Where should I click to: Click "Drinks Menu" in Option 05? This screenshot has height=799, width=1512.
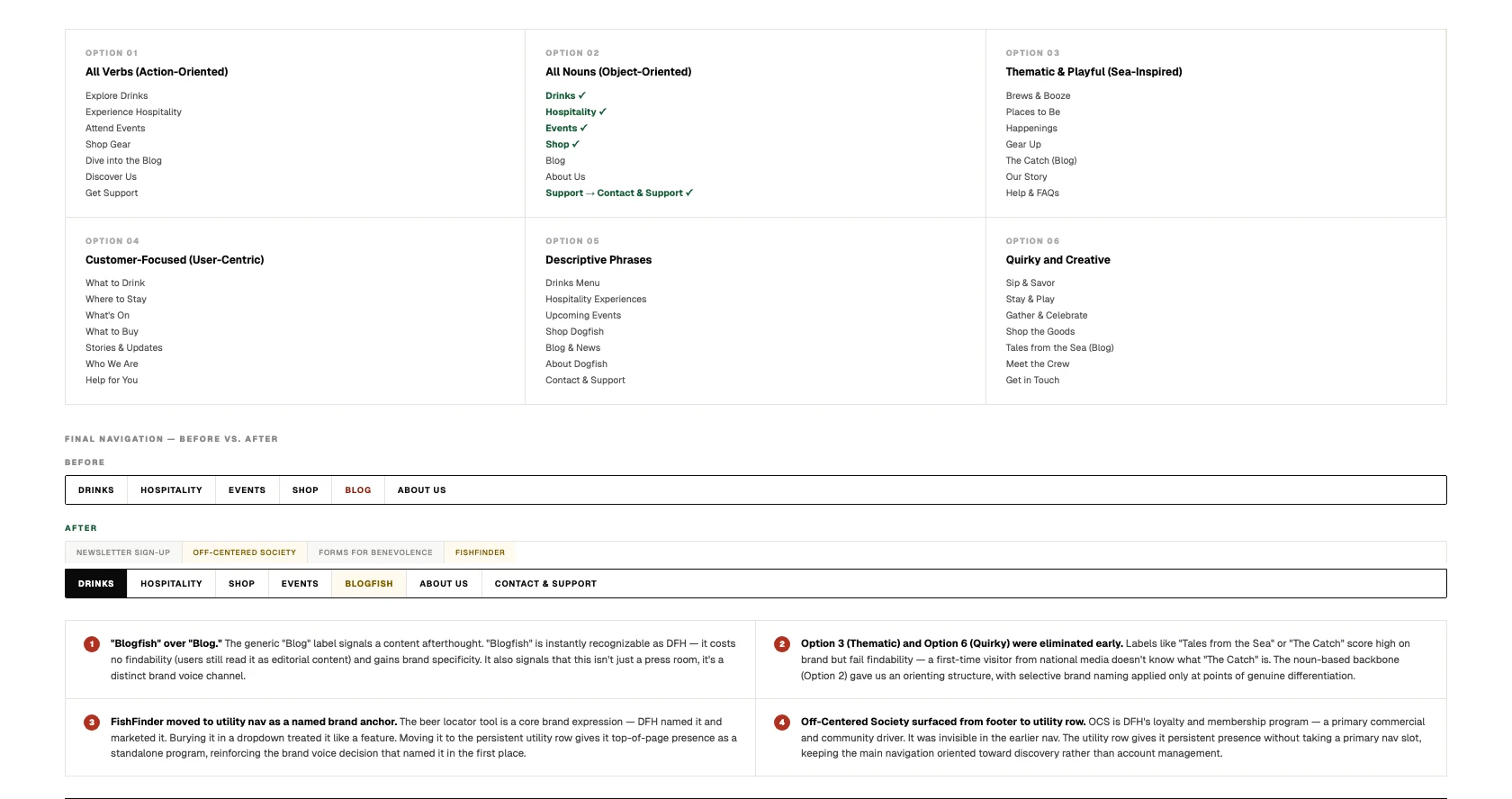pyautogui.click(x=572, y=283)
